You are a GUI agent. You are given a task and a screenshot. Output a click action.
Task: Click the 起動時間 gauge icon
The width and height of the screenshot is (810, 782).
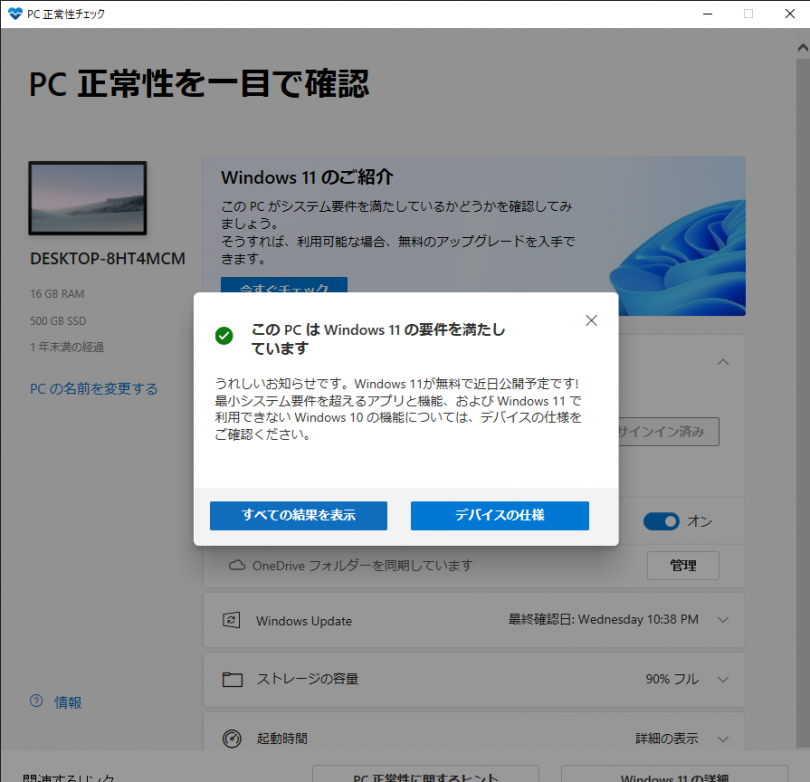pos(232,739)
